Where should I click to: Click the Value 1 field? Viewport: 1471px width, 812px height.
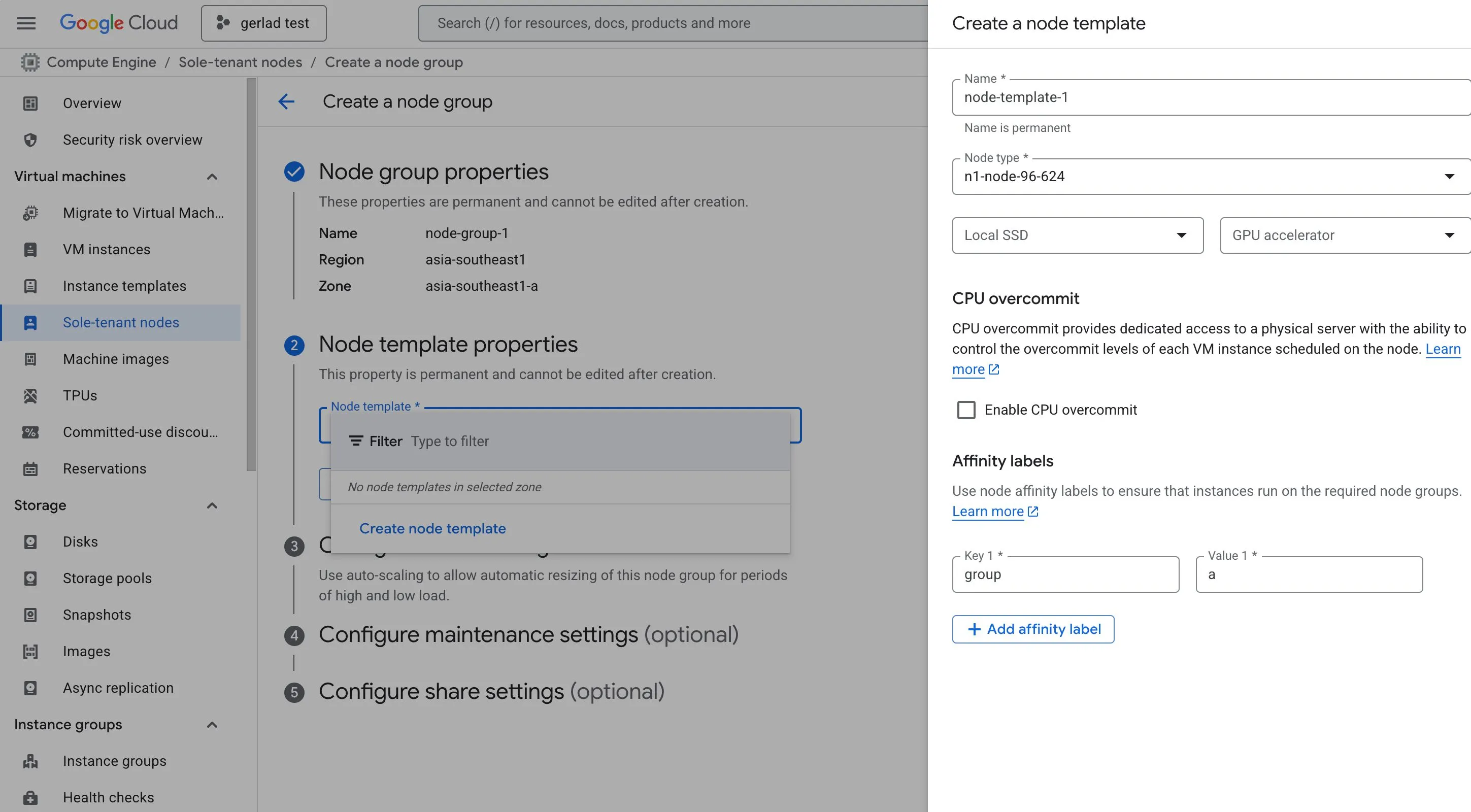click(x=1309, y=574)
